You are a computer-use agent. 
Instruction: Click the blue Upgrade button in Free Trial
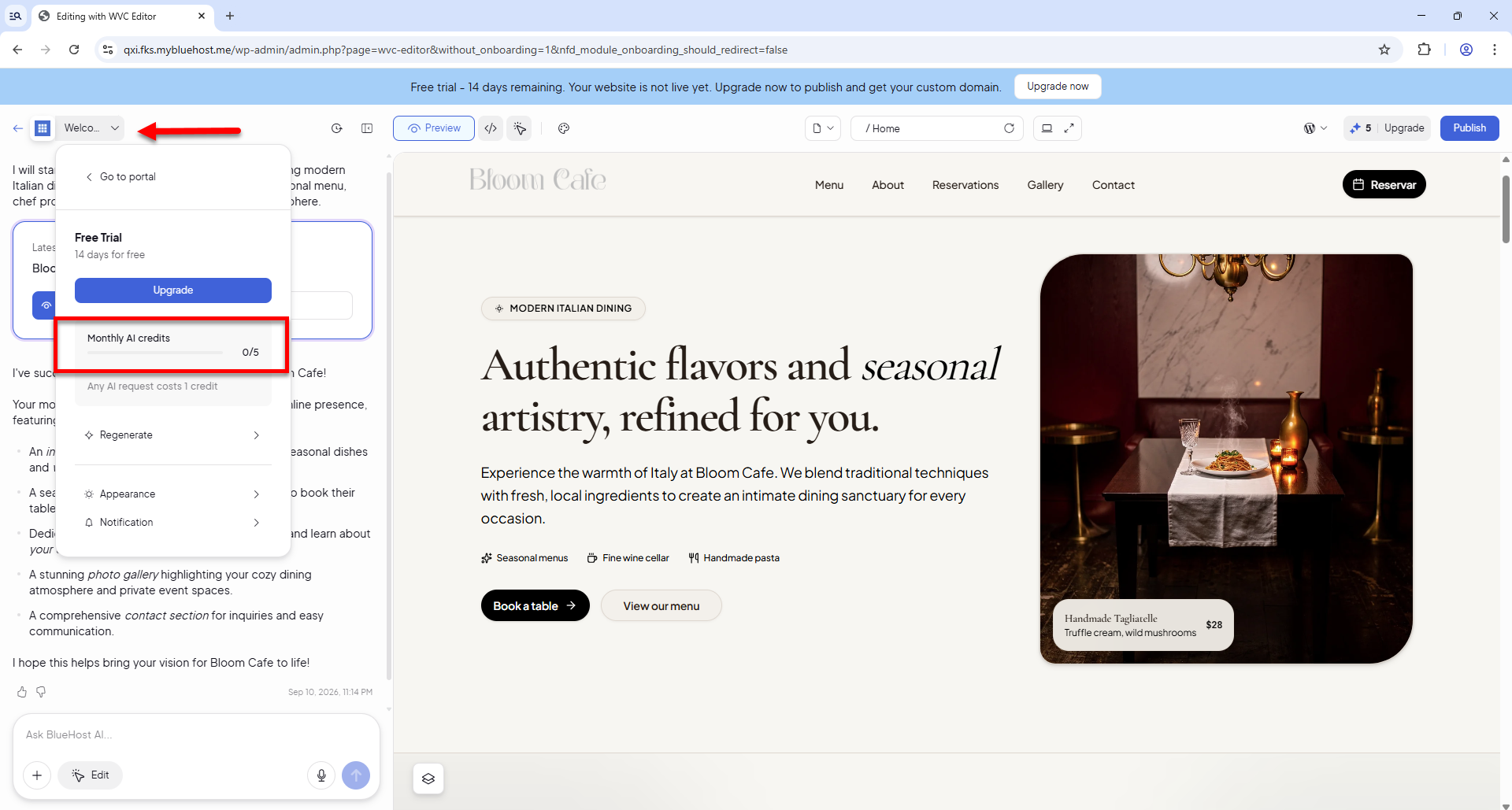(173, 290)
